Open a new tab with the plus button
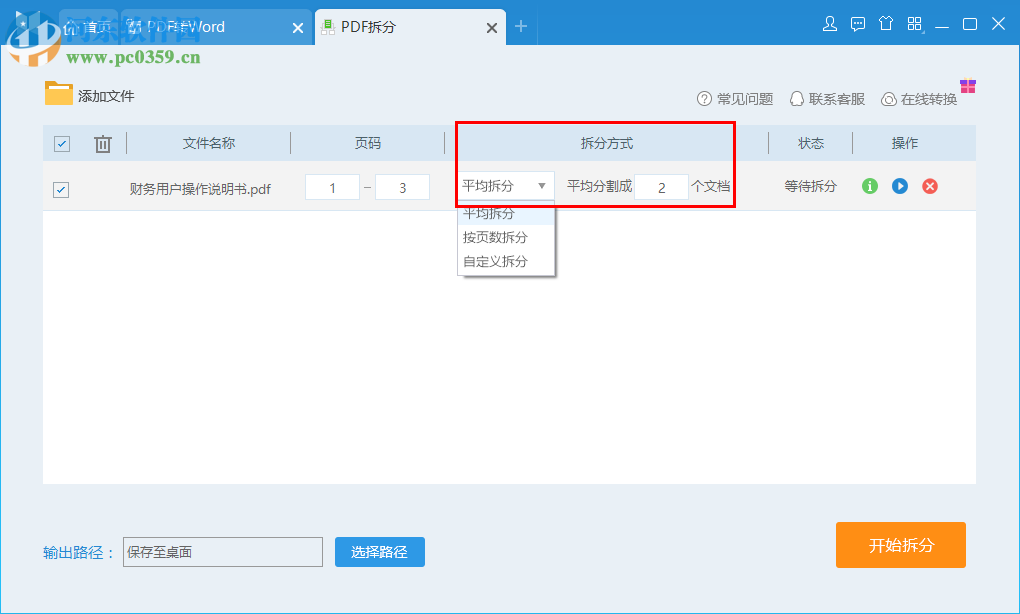Screen dimensions: 1020x614 tap(521, 27)
